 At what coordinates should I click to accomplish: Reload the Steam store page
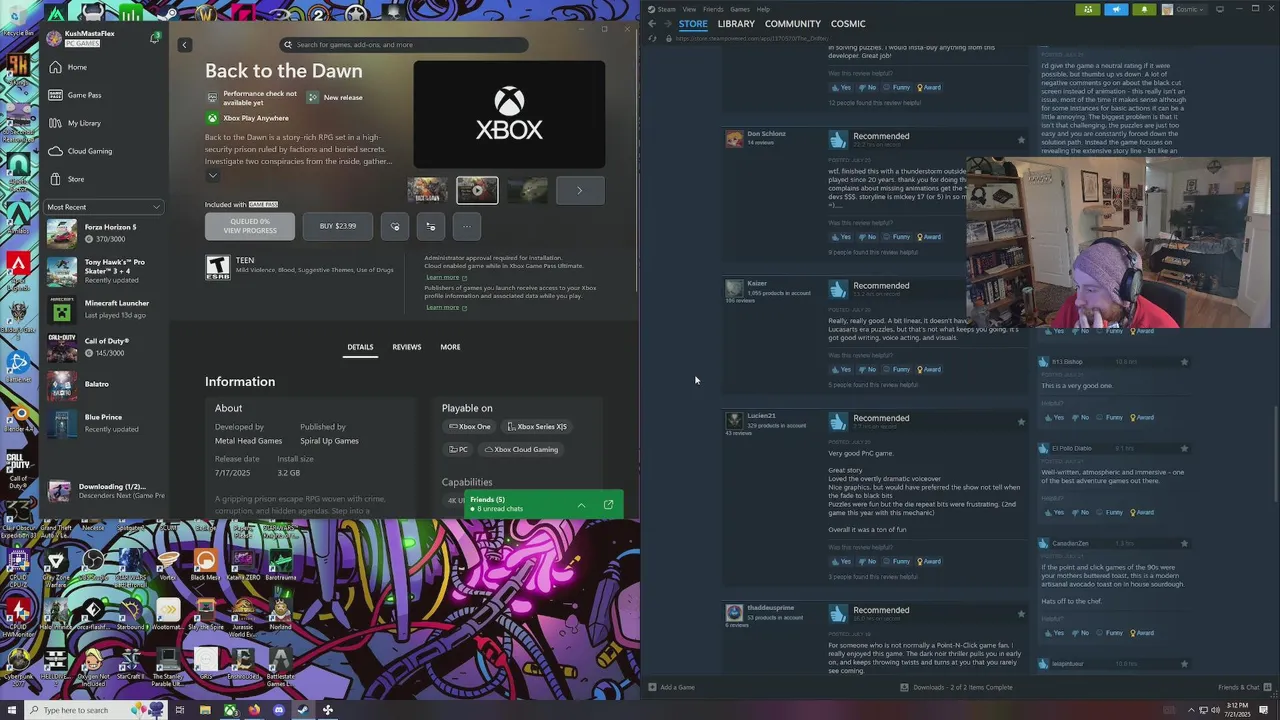(x=652, y=38)
